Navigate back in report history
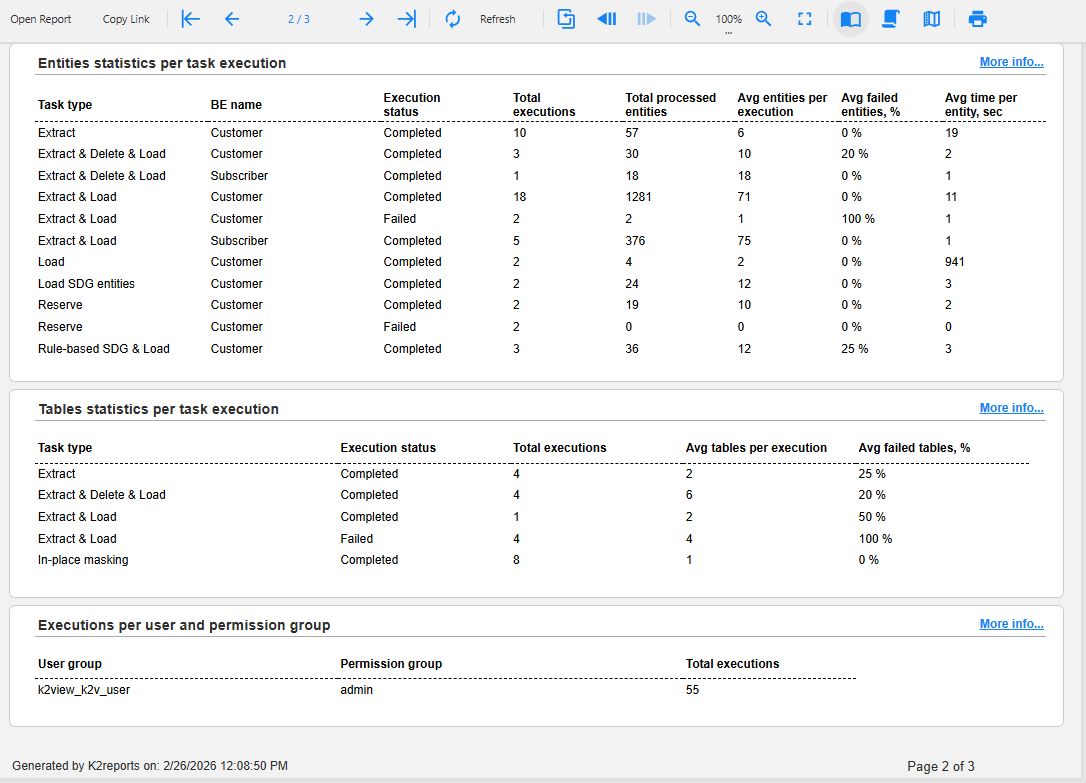Screen dimensions: 1086x783 606,19
